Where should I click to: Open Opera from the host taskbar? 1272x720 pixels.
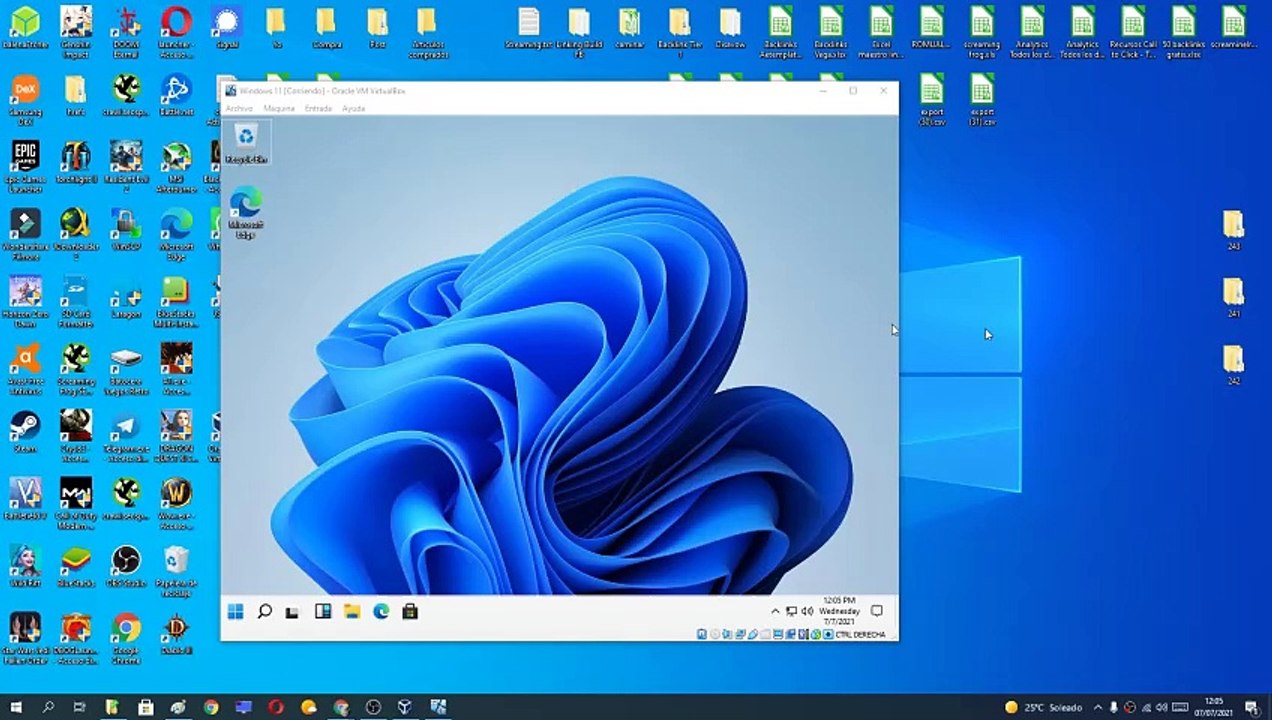click(276, 707)
